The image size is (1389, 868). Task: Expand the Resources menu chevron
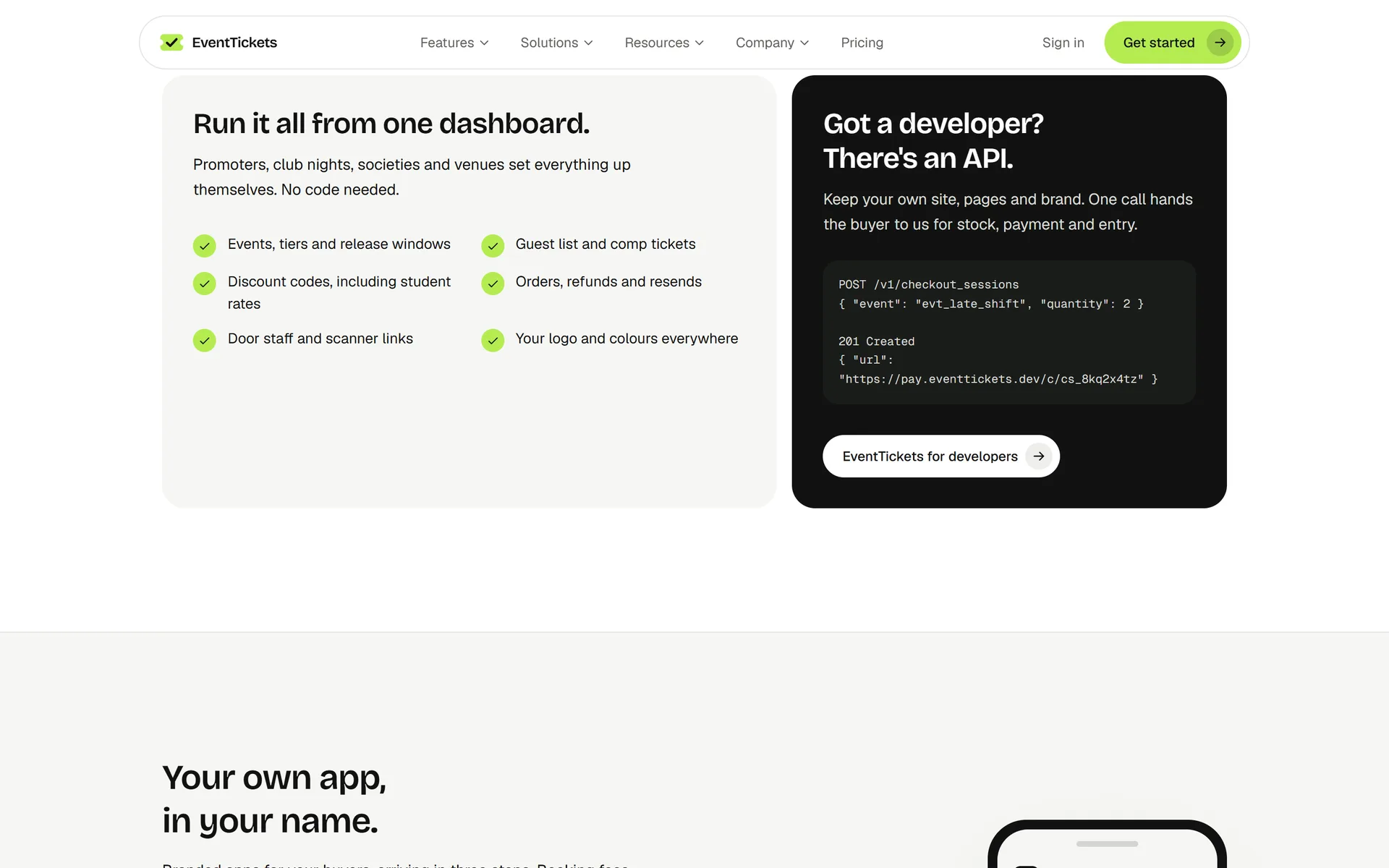click(x=700, y=43)
